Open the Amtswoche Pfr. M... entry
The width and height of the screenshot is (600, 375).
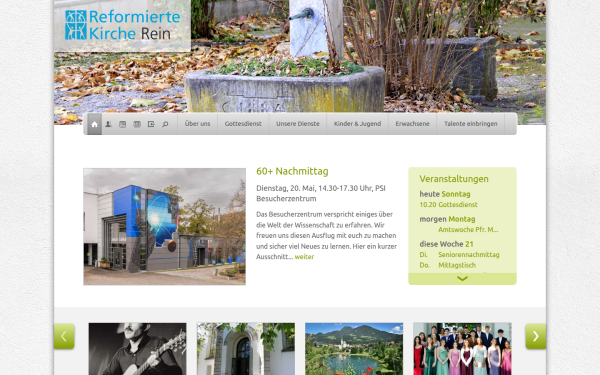pos(468,230)
